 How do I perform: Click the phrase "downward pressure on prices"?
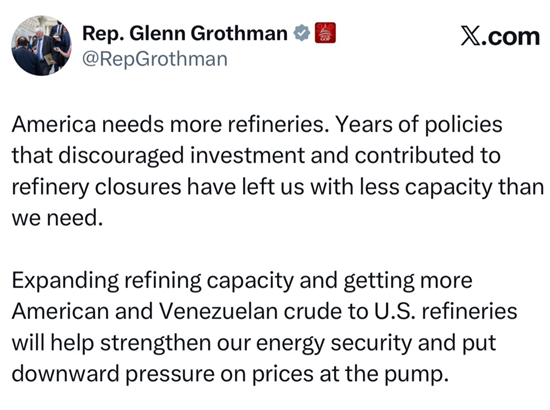point(162,374)
